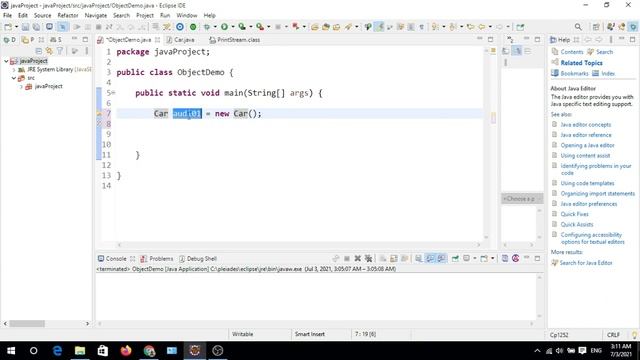Collapse the main method fold on line 5
The image size is (640, 360).
(113, 93)
